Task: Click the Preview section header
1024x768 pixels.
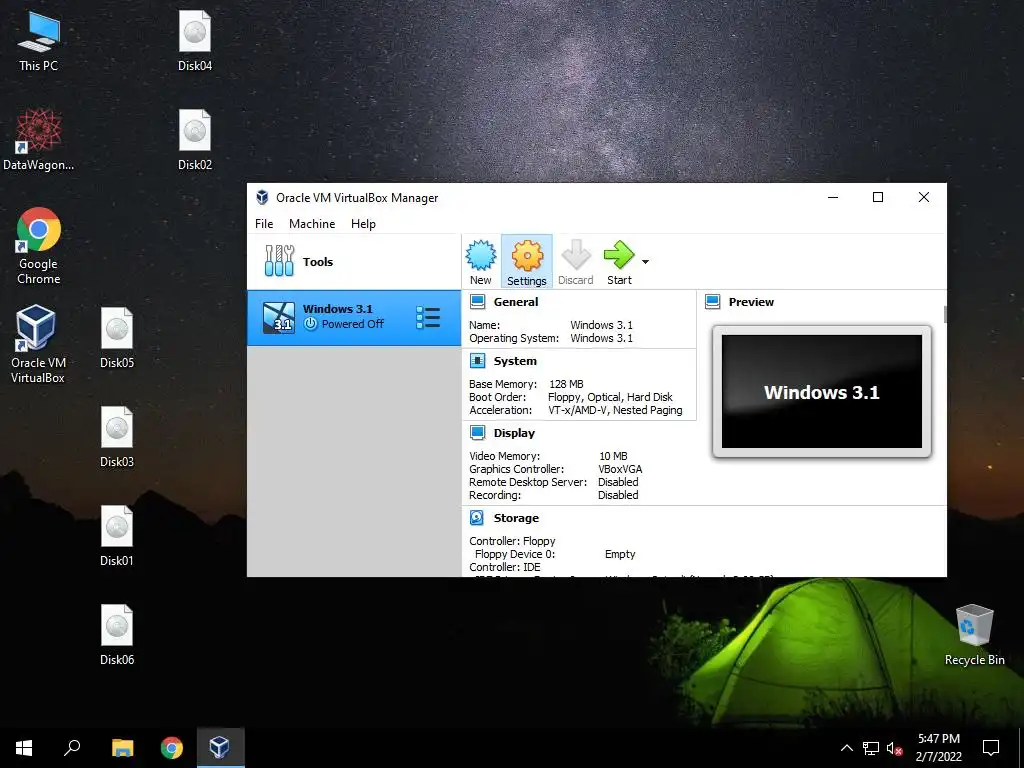Action: point(751,302)
